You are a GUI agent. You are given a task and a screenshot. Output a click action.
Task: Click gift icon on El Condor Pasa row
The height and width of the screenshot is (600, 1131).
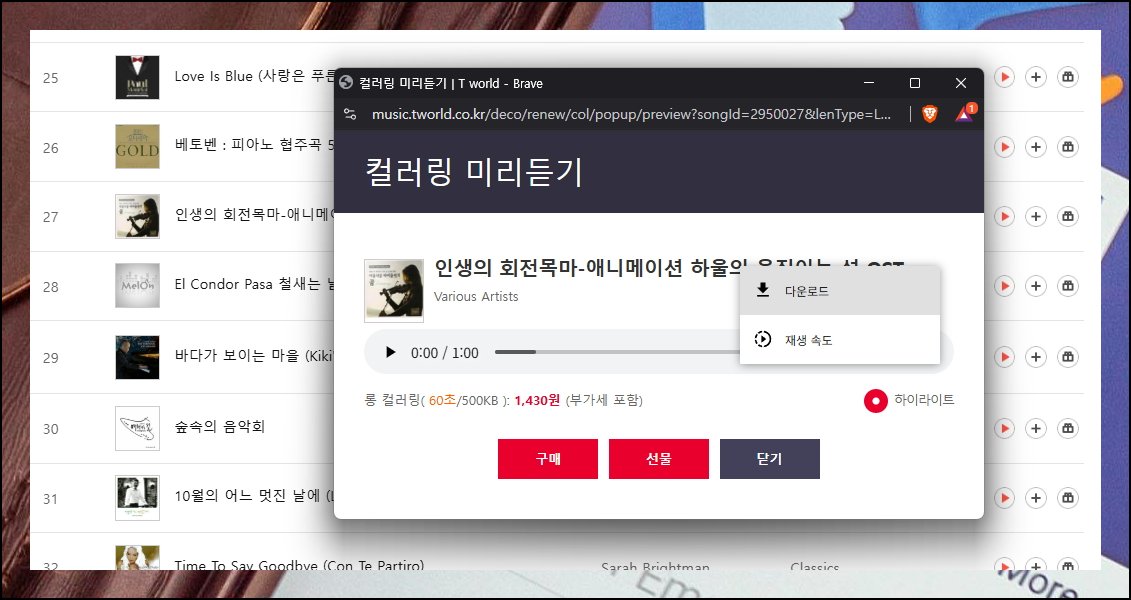(1068, 286)
